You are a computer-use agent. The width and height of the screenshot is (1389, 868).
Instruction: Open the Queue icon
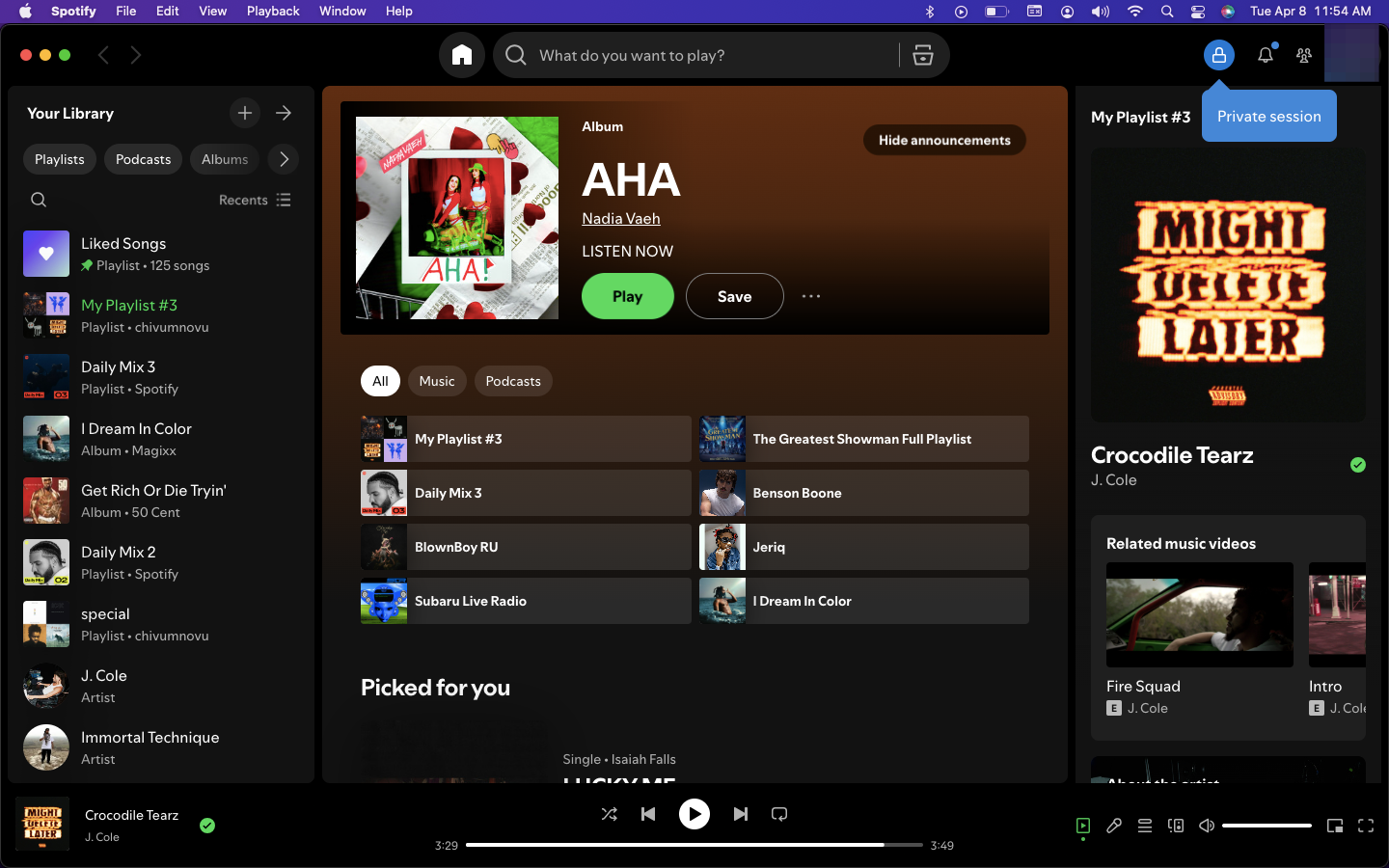(1145, 826)
